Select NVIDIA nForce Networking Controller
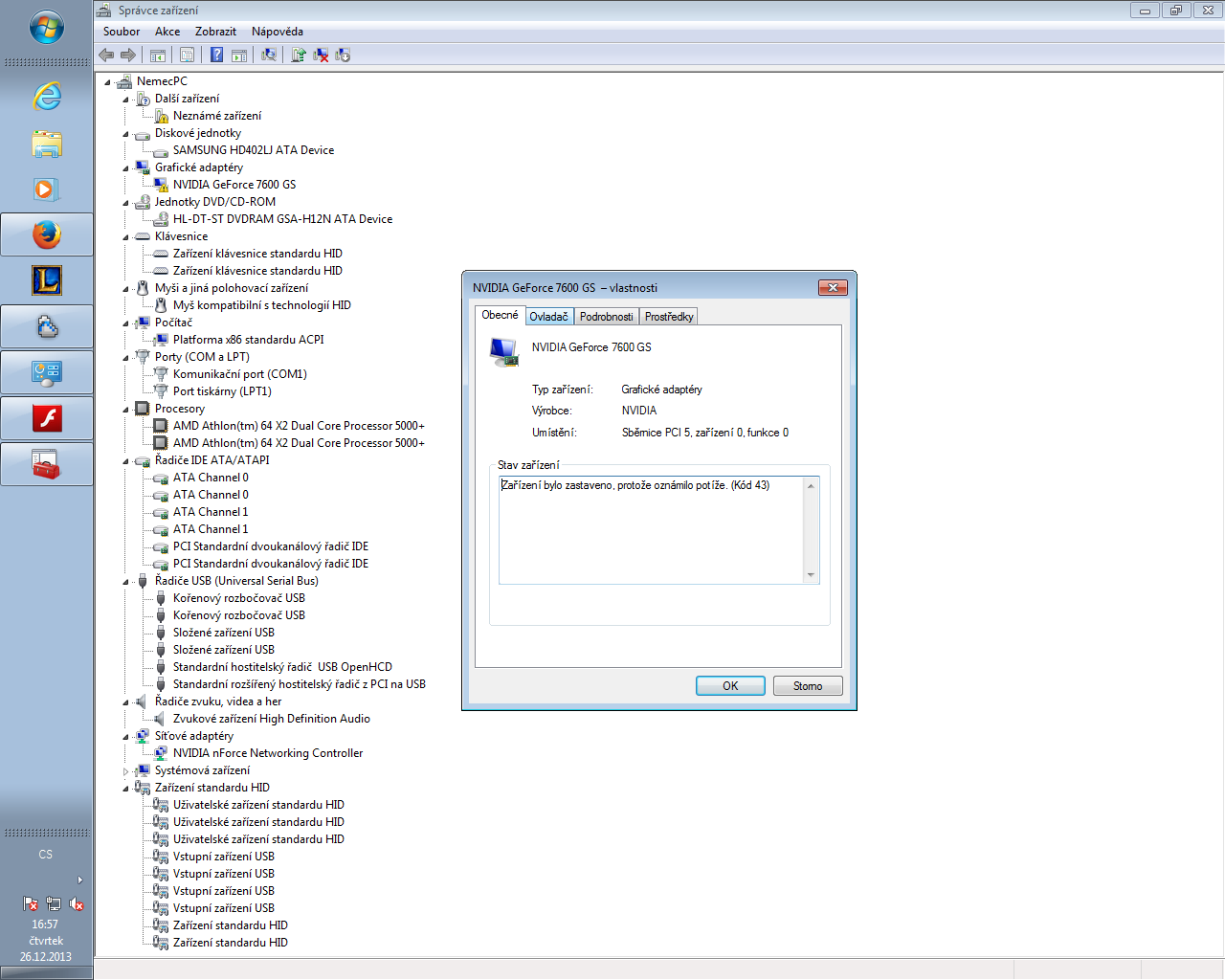1225x980 pixels. [268, 753]
